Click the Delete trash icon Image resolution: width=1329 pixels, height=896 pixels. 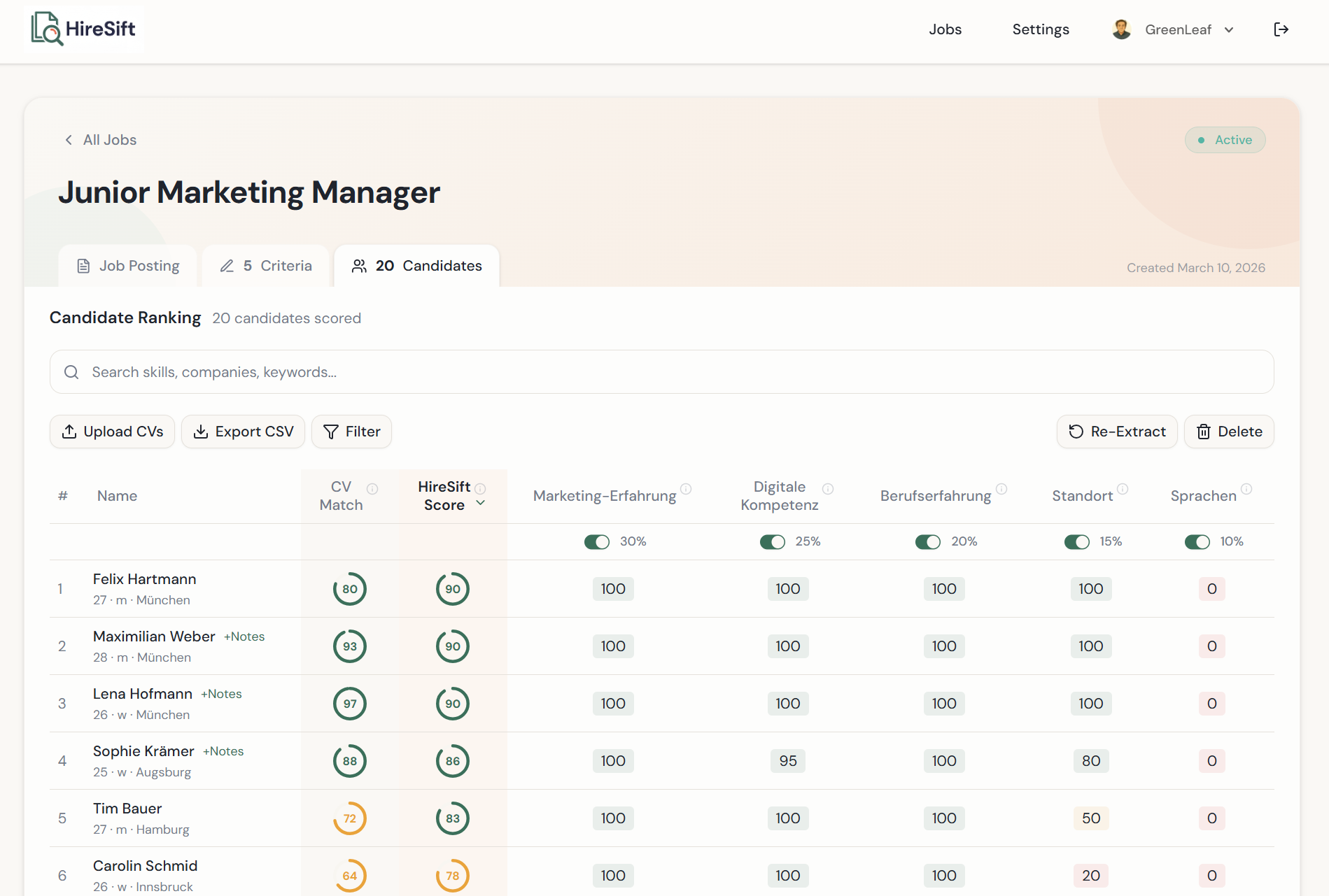1204,432
